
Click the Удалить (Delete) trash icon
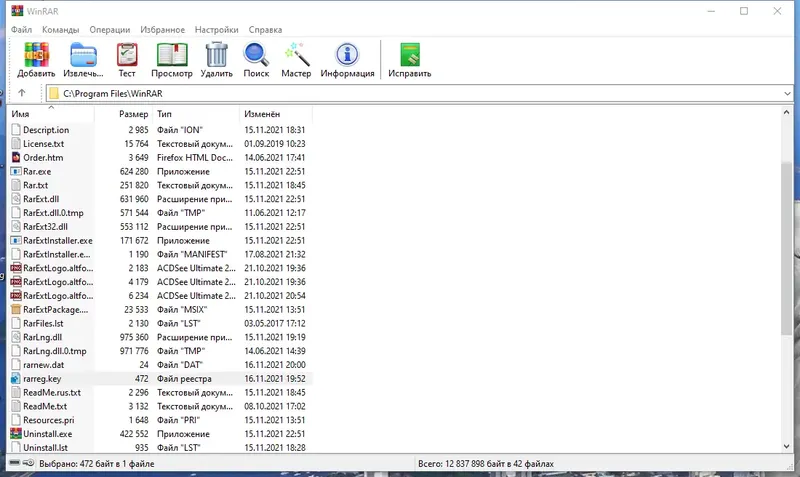[x=216, y=55]
